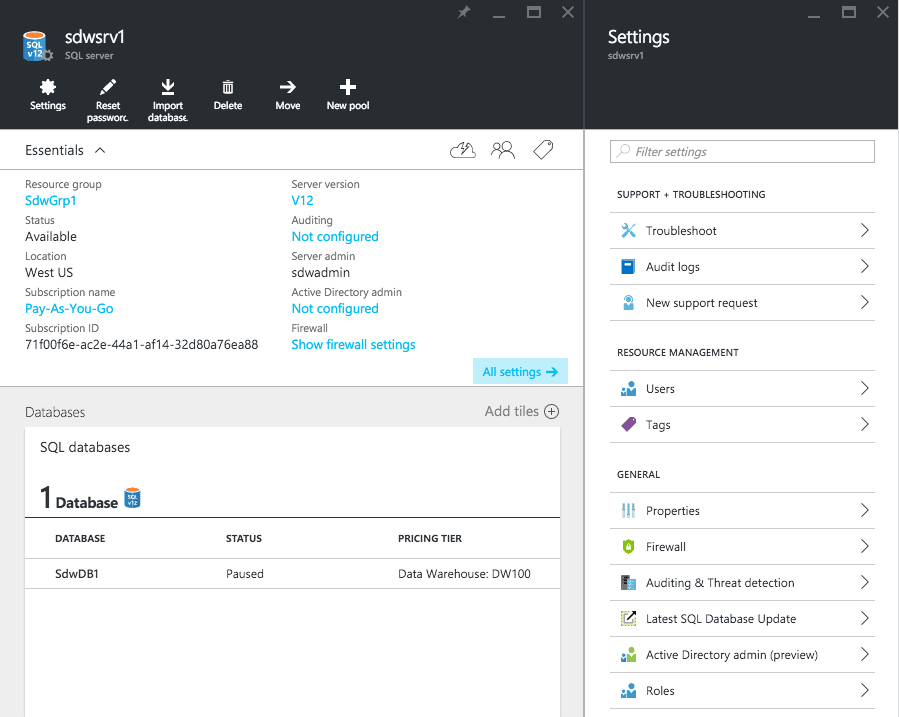Expand Latest SQL Database Update chevron
Screen dimensions: 899x717
click(865, 619)
